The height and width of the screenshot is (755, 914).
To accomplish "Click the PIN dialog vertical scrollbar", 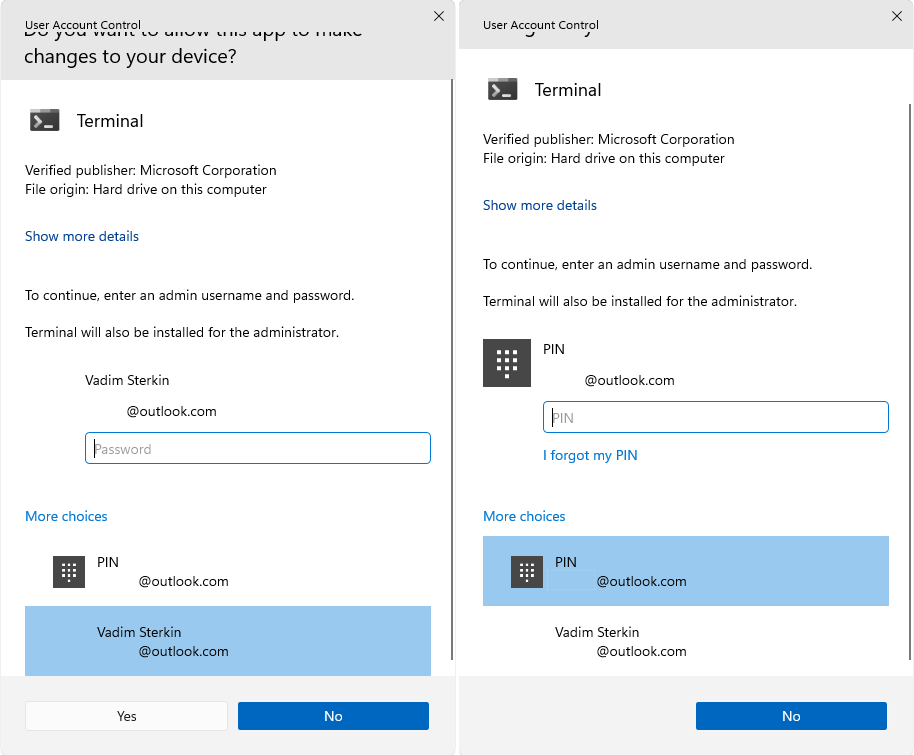I will tap(910, 382).
